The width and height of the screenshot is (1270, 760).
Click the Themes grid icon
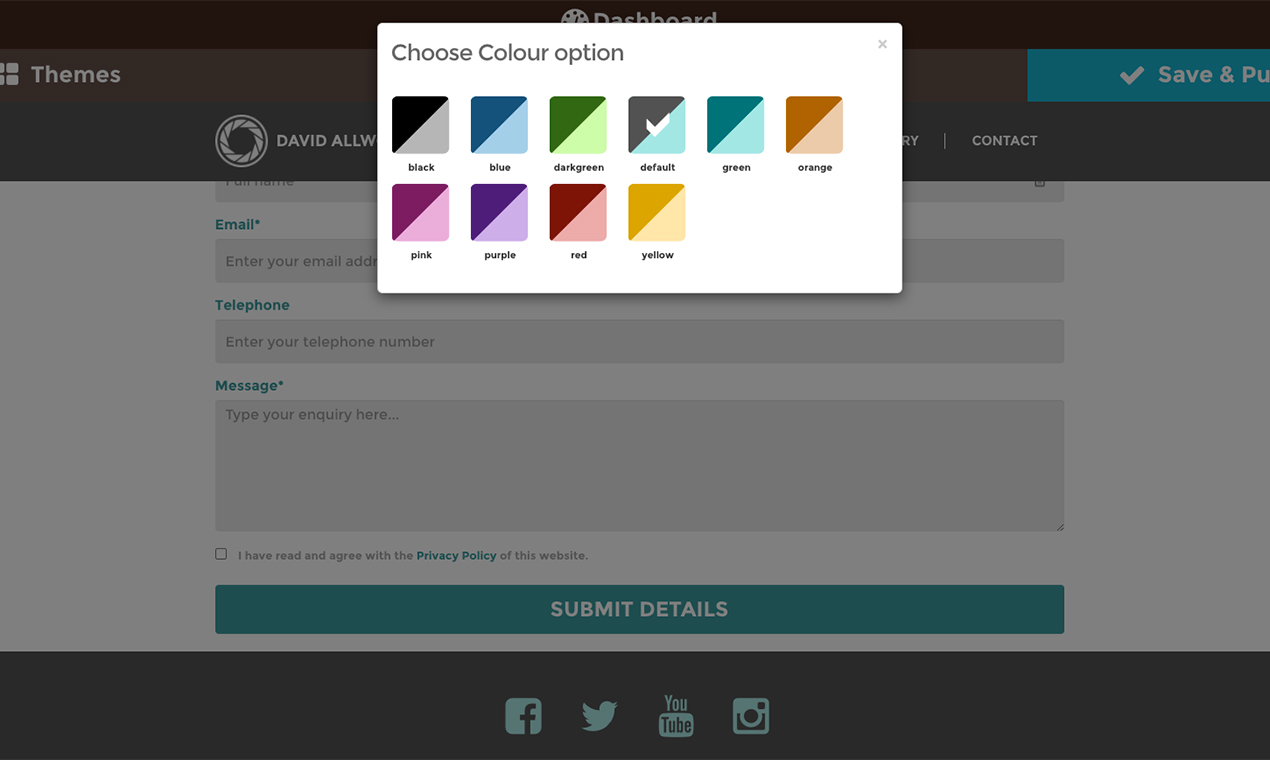point(9,74)
